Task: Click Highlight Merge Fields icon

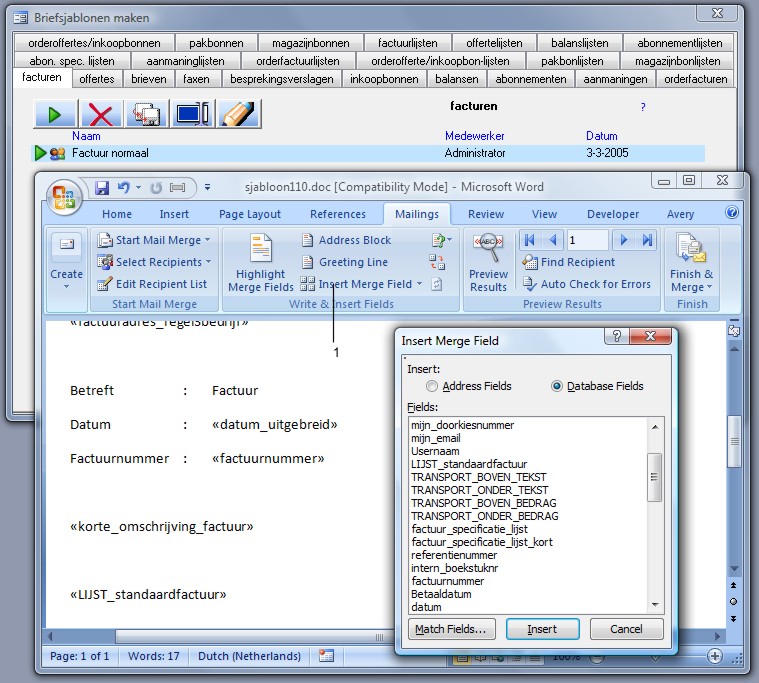Action: pos(261,263)
